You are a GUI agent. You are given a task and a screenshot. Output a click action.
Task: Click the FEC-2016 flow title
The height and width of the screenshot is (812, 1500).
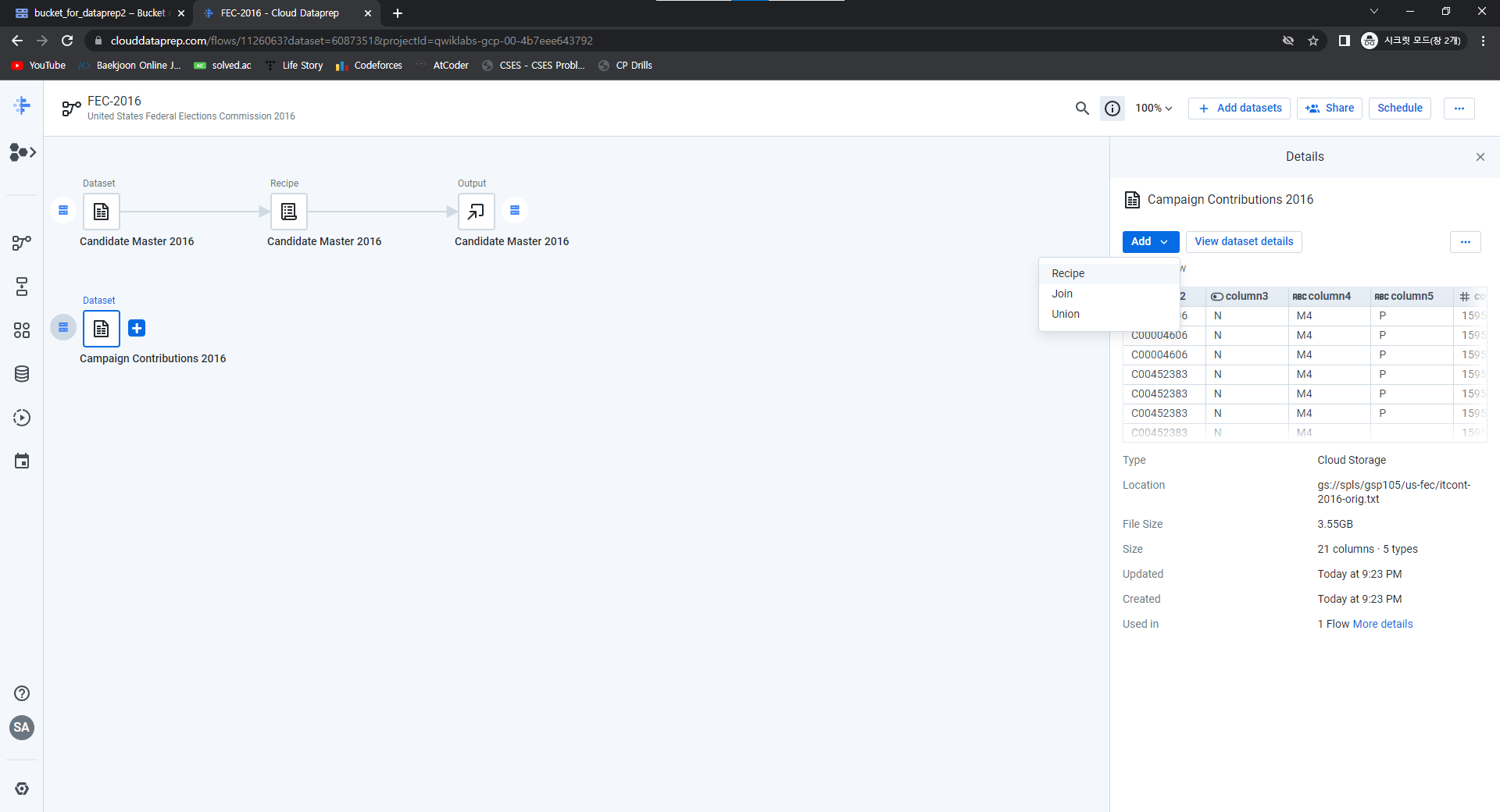point(114,101)
